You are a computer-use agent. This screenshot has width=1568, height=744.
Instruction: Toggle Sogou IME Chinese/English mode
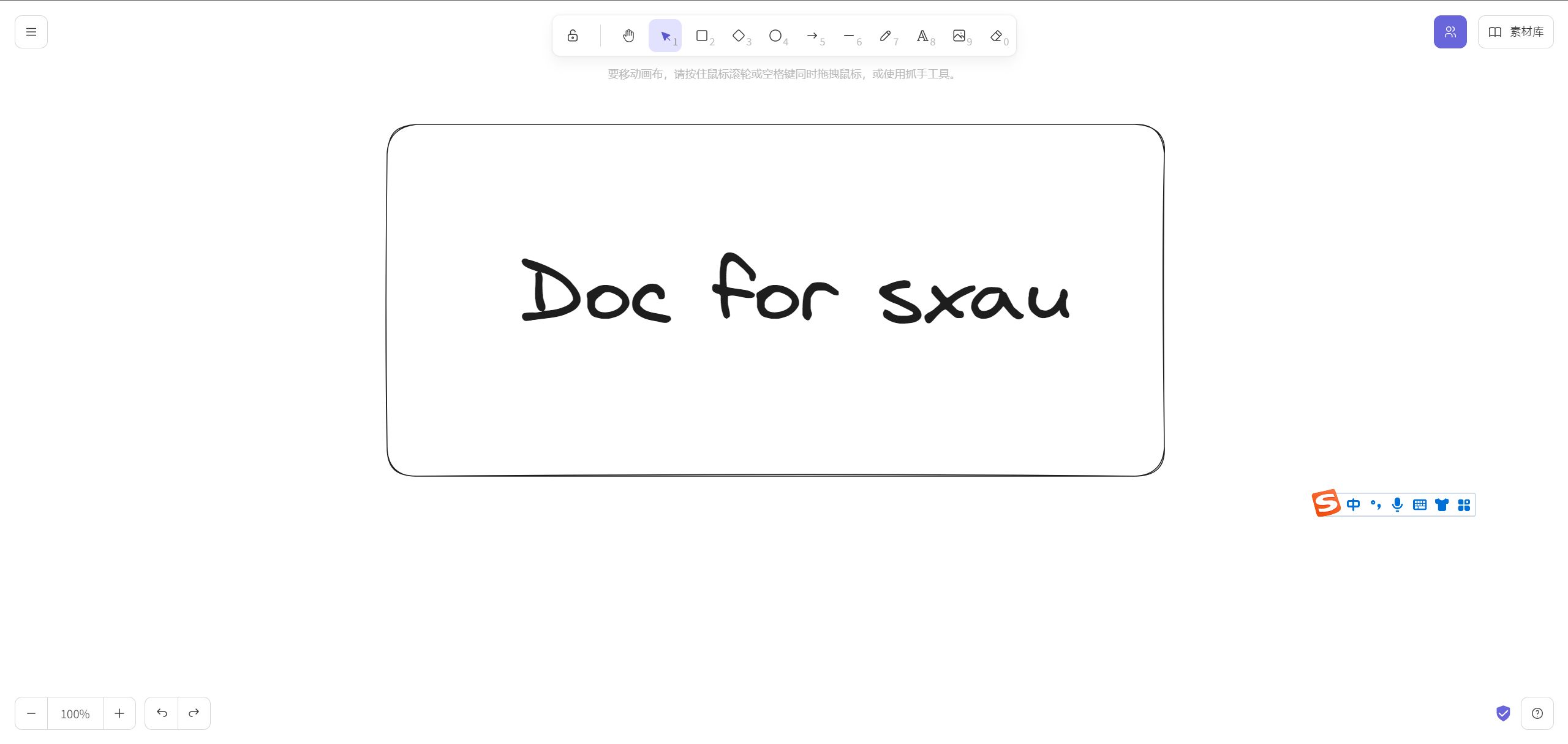pyautogui.click(x=1353, y=504)
